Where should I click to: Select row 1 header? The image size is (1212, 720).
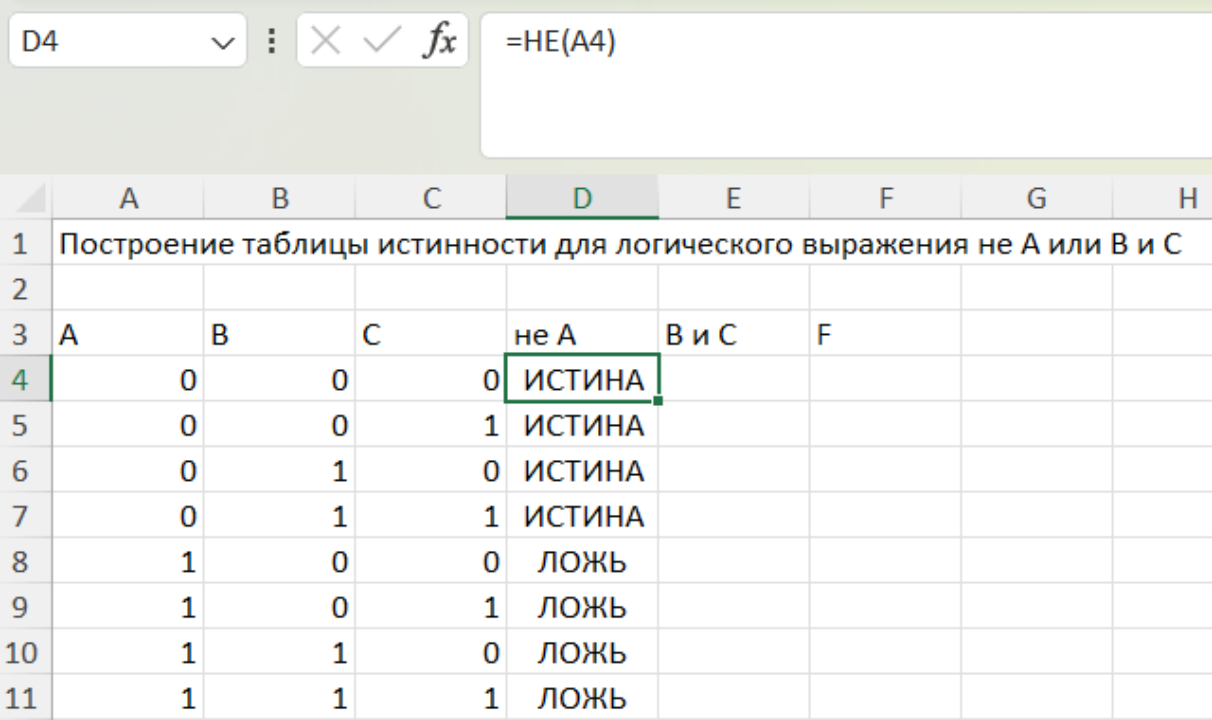pos(25,244)
